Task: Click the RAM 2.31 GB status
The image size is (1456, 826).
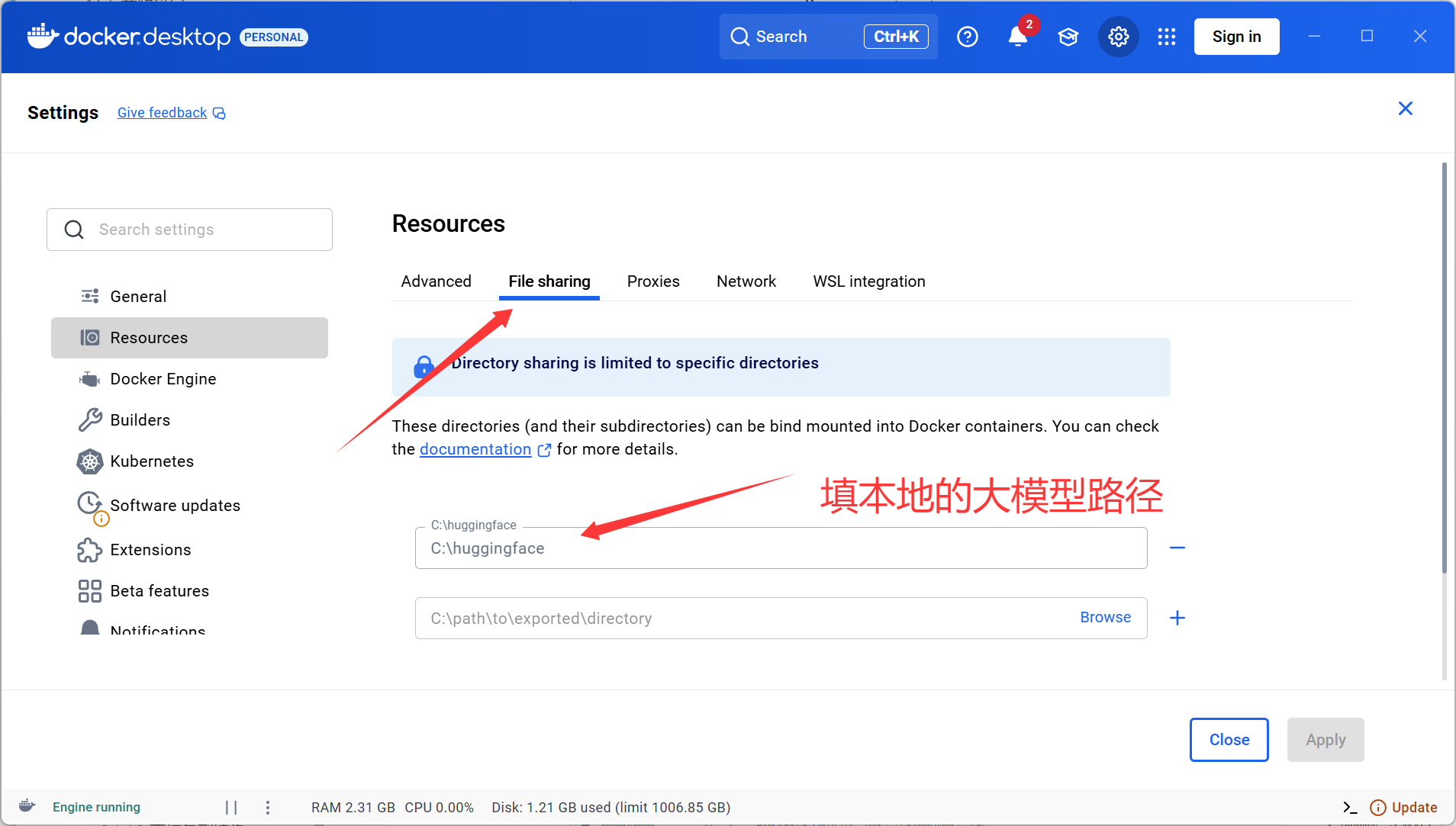Action: [x=353, y=807]
